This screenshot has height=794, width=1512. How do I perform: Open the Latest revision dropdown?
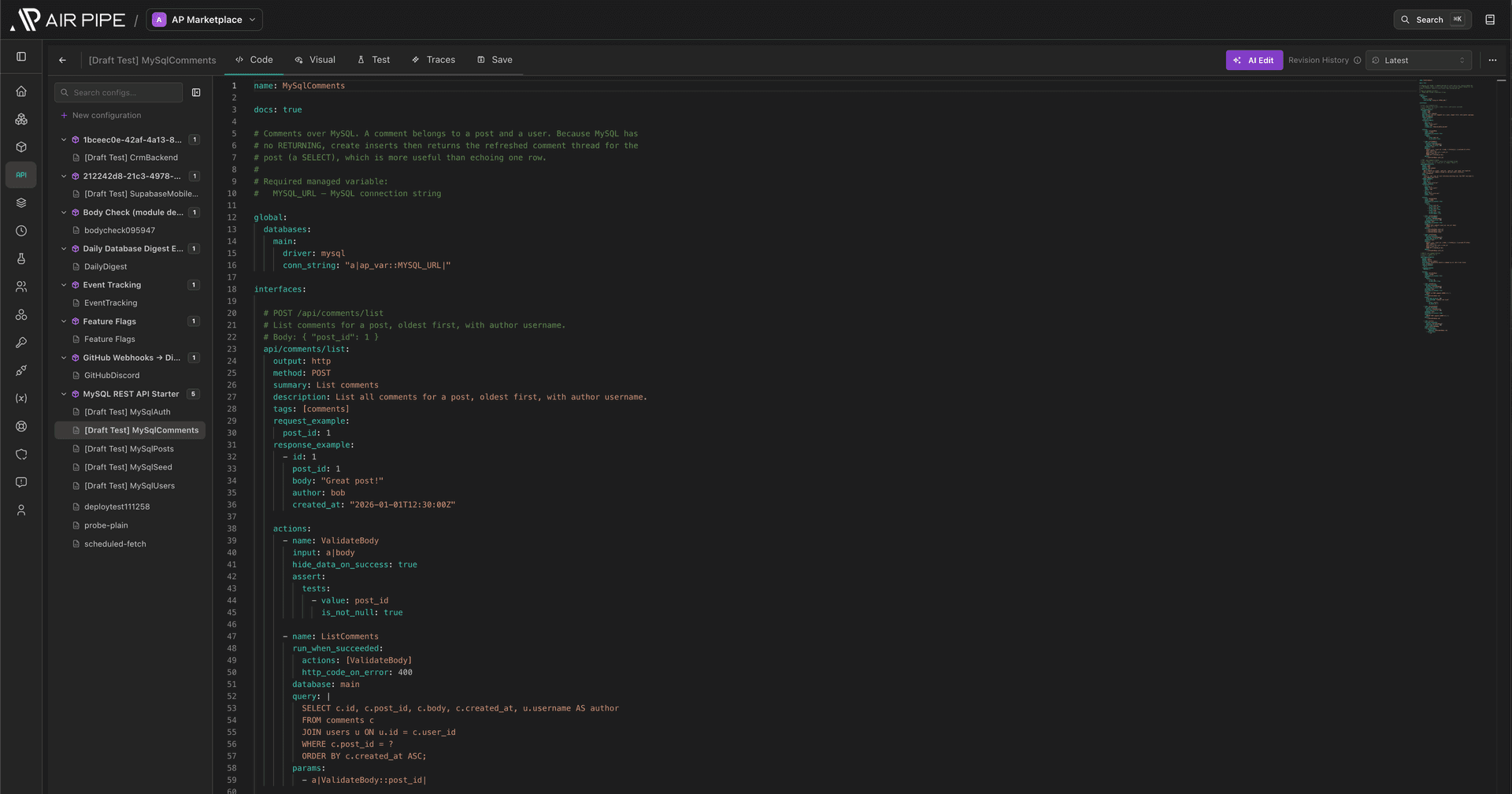1419,60
